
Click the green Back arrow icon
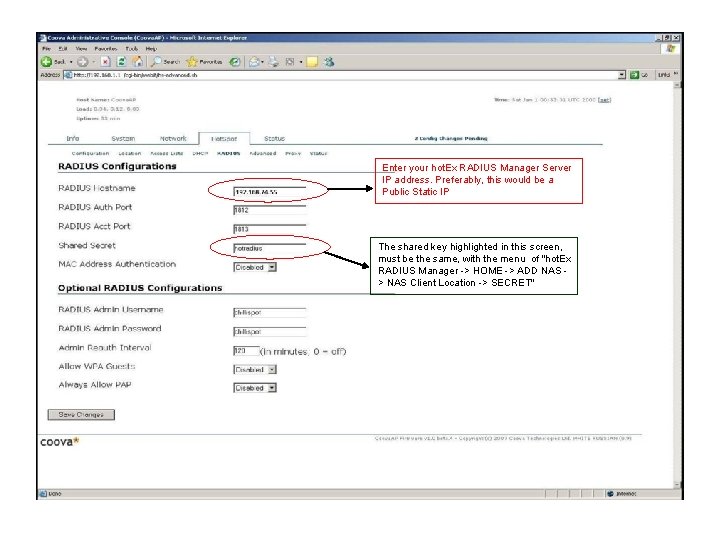pos(46,62)
